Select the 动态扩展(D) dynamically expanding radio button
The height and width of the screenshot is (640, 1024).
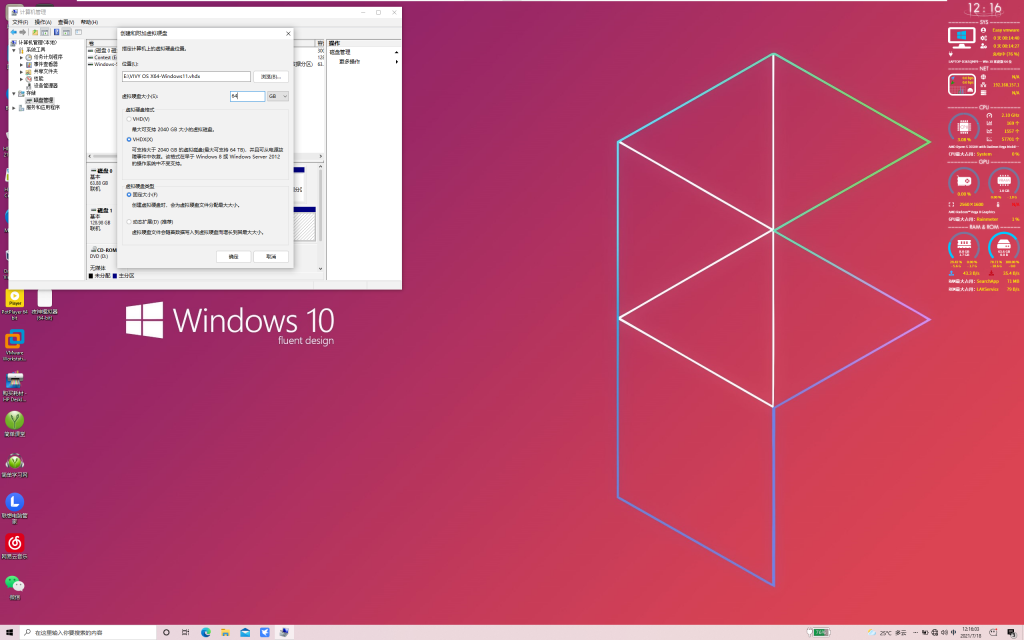click(x=129, y=222)
